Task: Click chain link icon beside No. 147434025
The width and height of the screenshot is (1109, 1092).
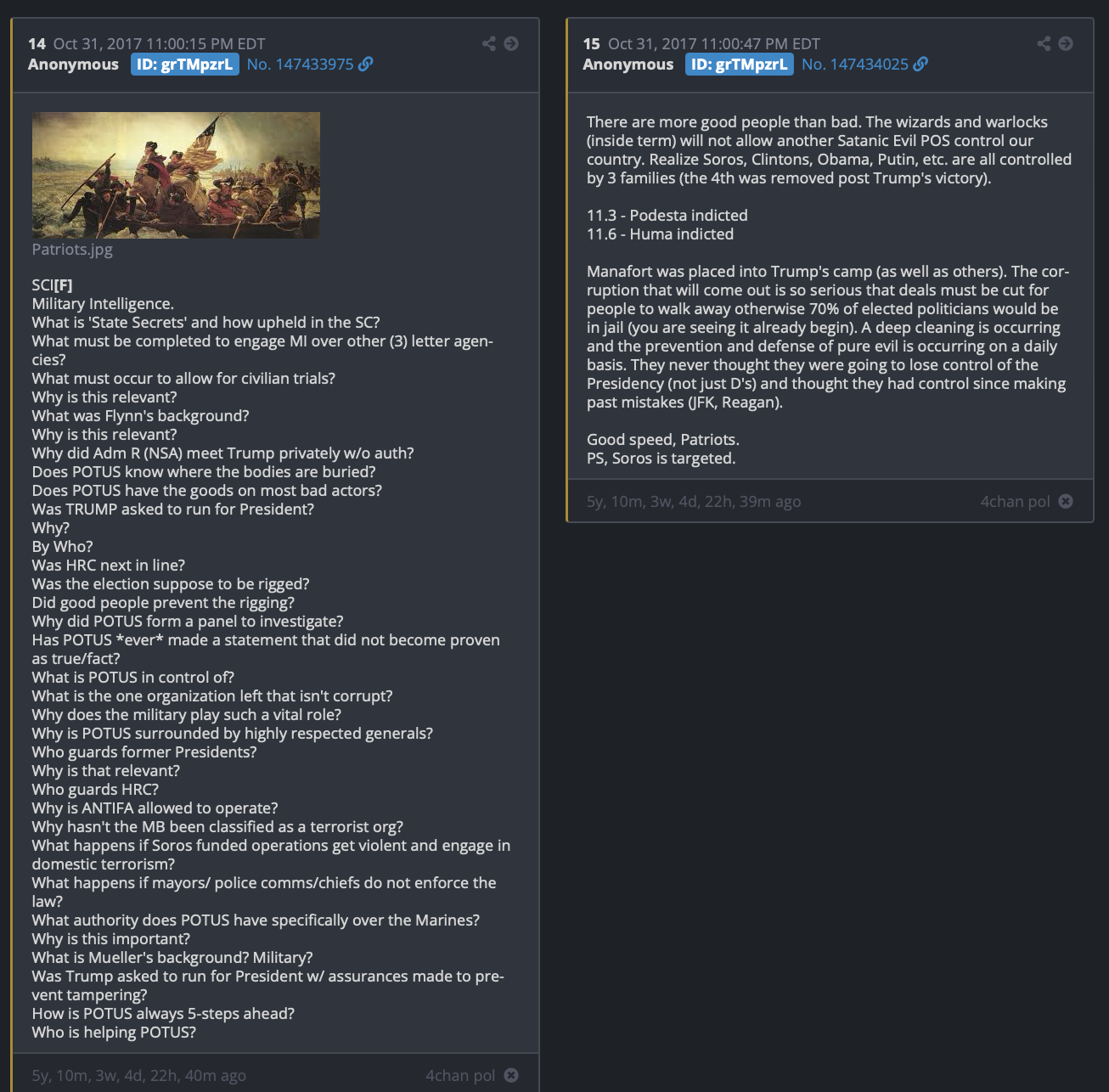Action: 920,64
